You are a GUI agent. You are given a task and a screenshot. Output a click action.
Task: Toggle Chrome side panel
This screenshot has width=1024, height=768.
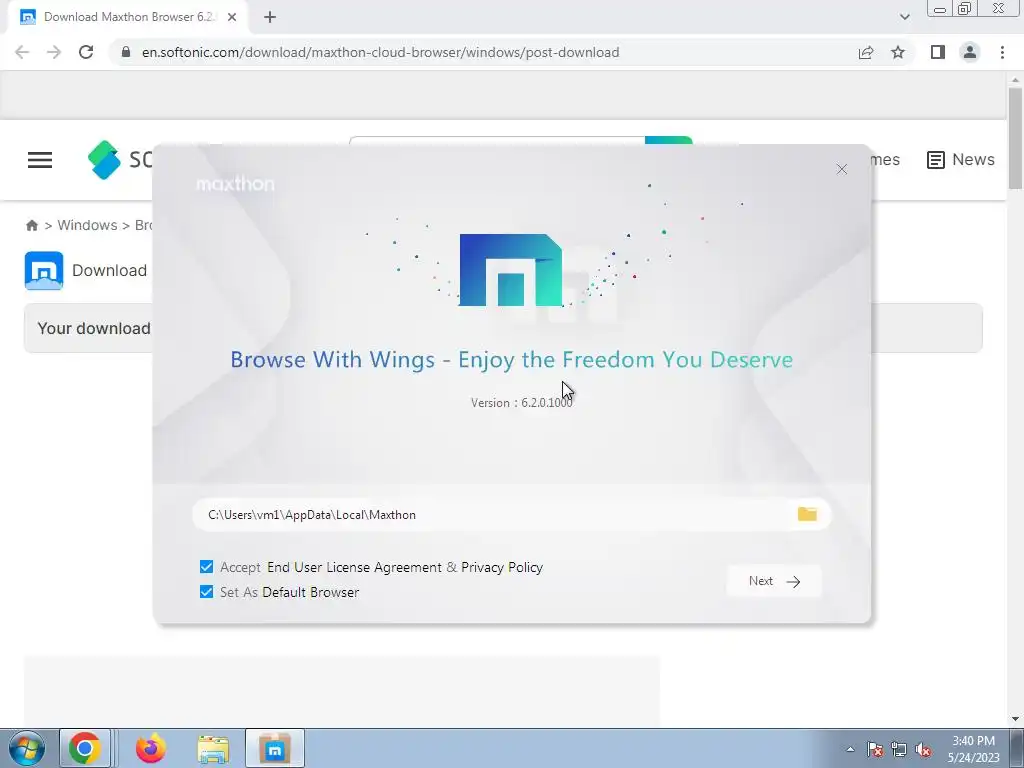pyautogui.click(x=938, y=52)
